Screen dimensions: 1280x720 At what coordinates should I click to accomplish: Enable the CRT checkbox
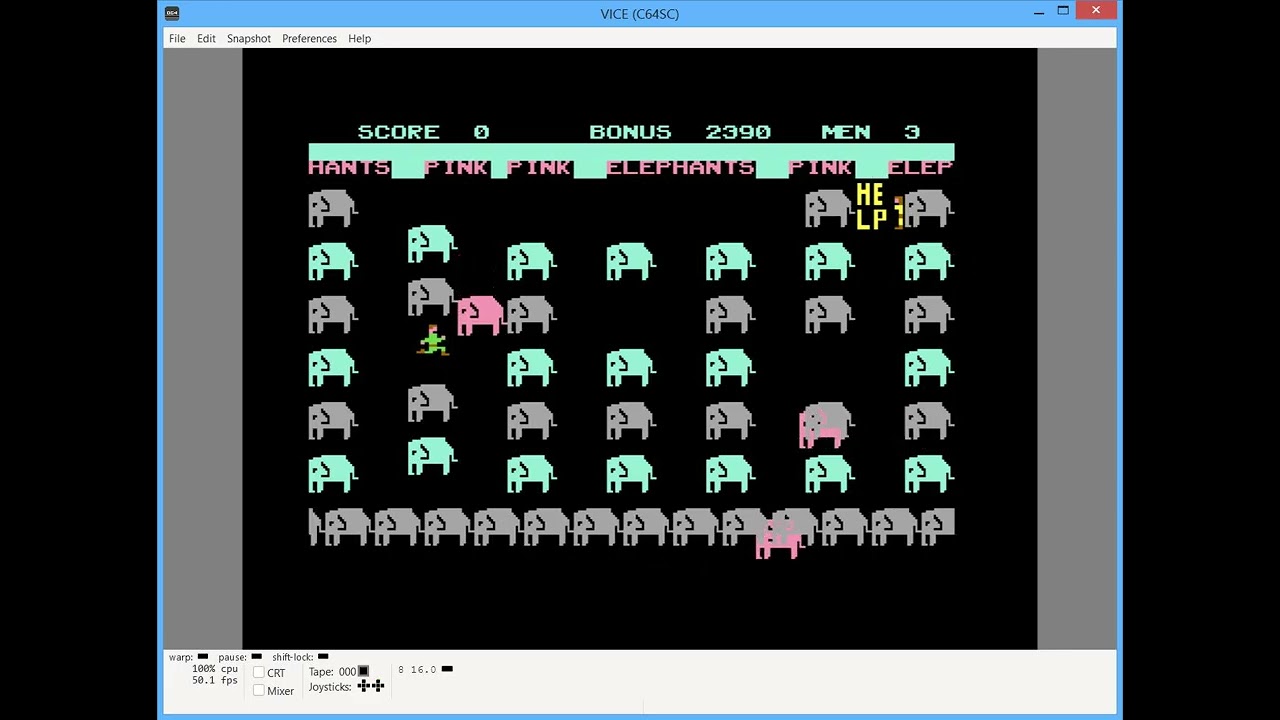coord(259,673)
